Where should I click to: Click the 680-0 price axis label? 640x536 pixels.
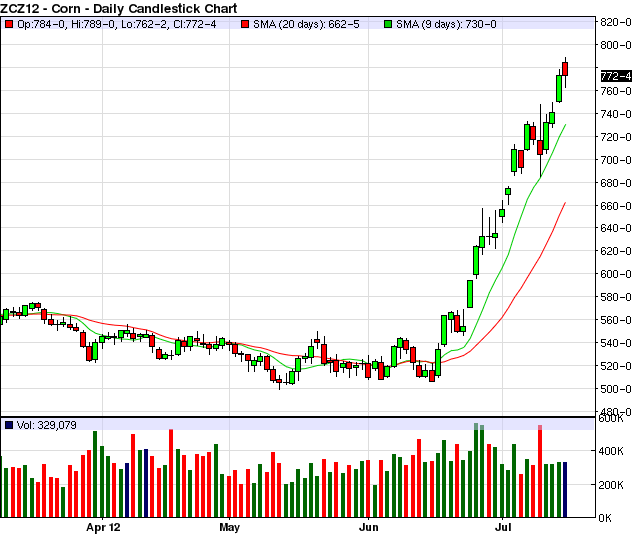coord(616,182)
